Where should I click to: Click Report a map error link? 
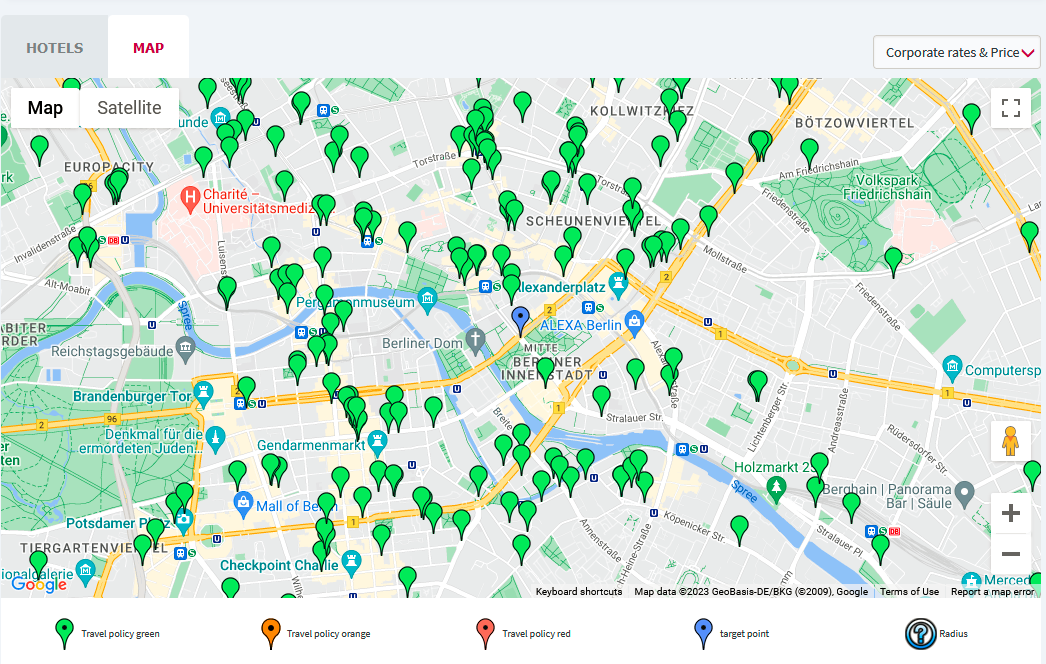coord(992,591)
